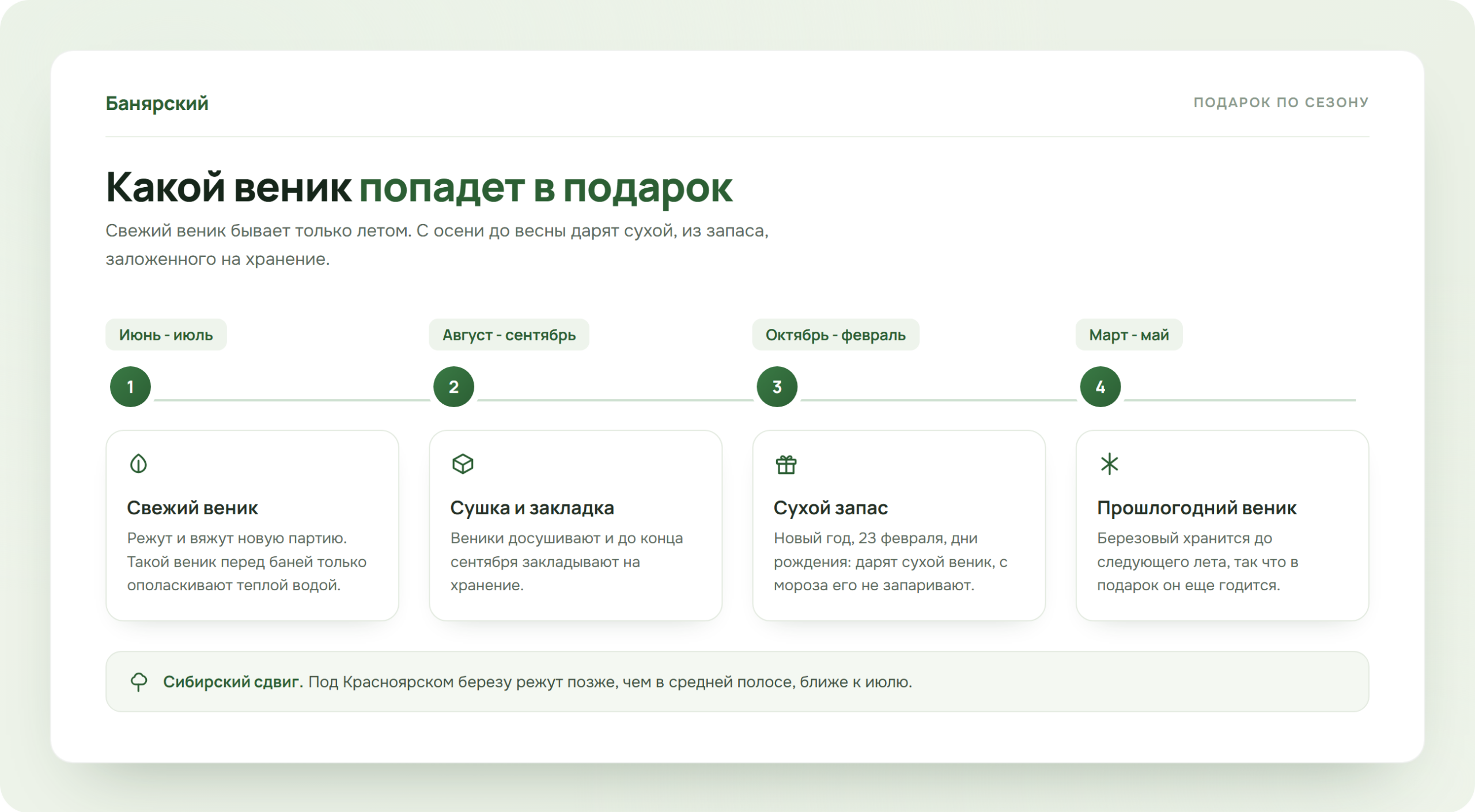1475x812 pixels.
Task: Click the ПОДАРОК ПО СЕЗОНУ header label
Action: click(x=1281, y=103)
